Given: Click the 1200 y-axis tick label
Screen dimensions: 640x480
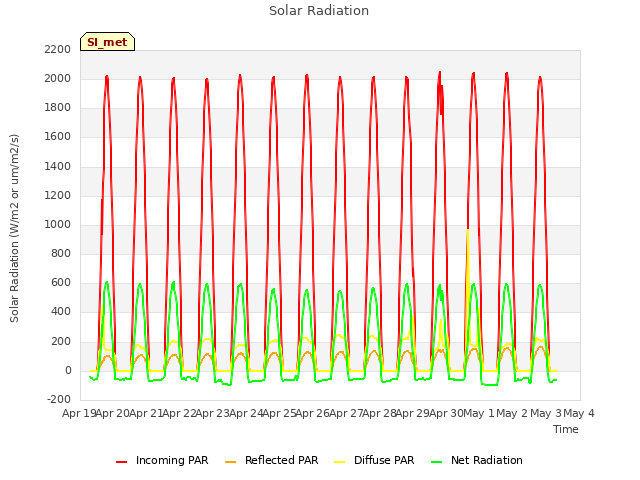Looking at the screenshot, I should 58,196.
